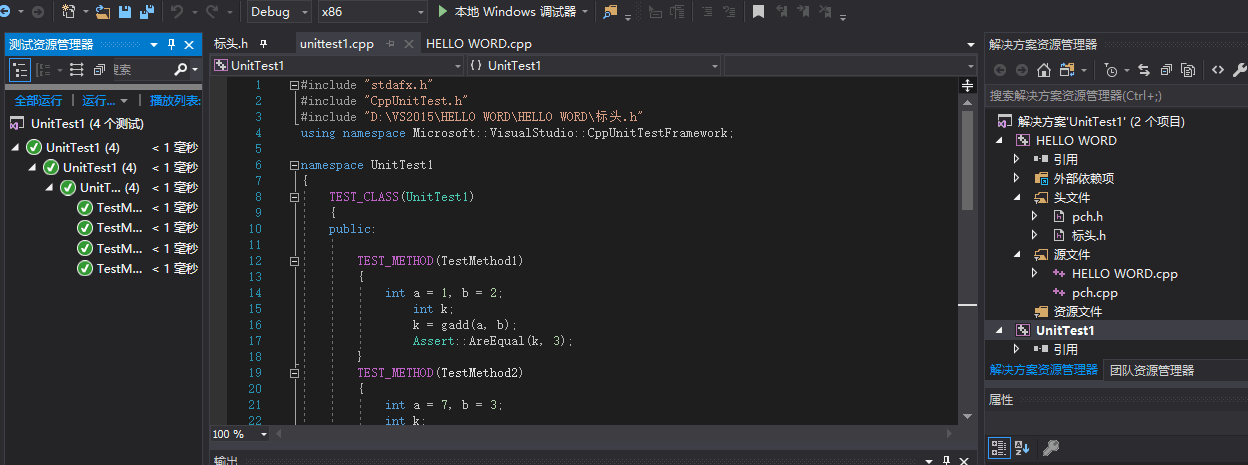The image size is (1248, 465).
Task: Click the Redo arrow icon
Action: pos(212,12)
